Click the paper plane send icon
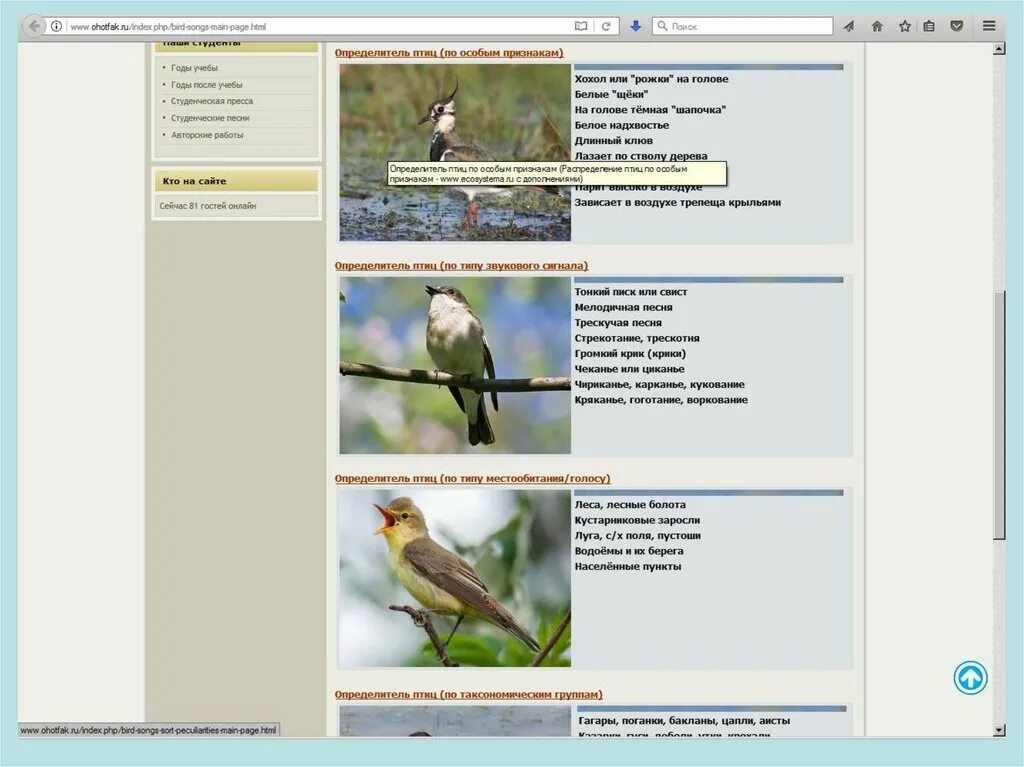 [848, 26]
